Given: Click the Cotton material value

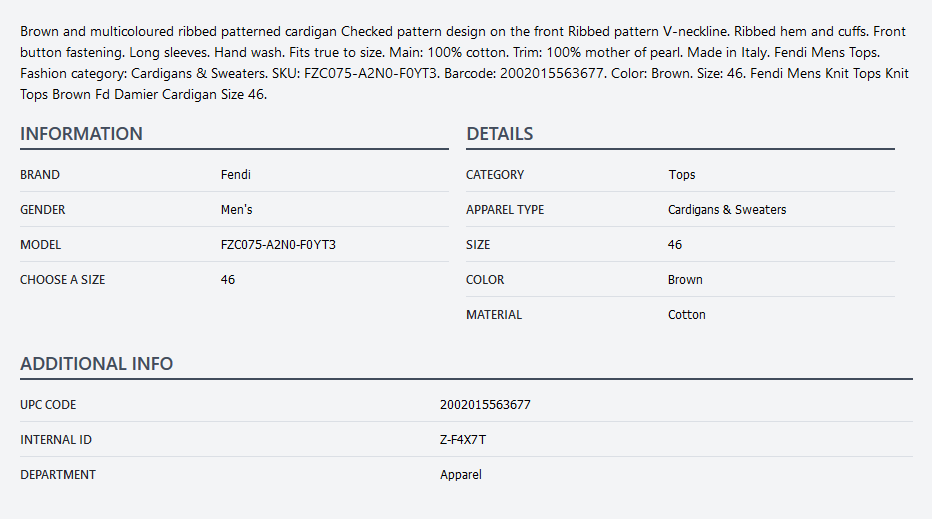Looking at the screenshot, I should tap(687, 315).
